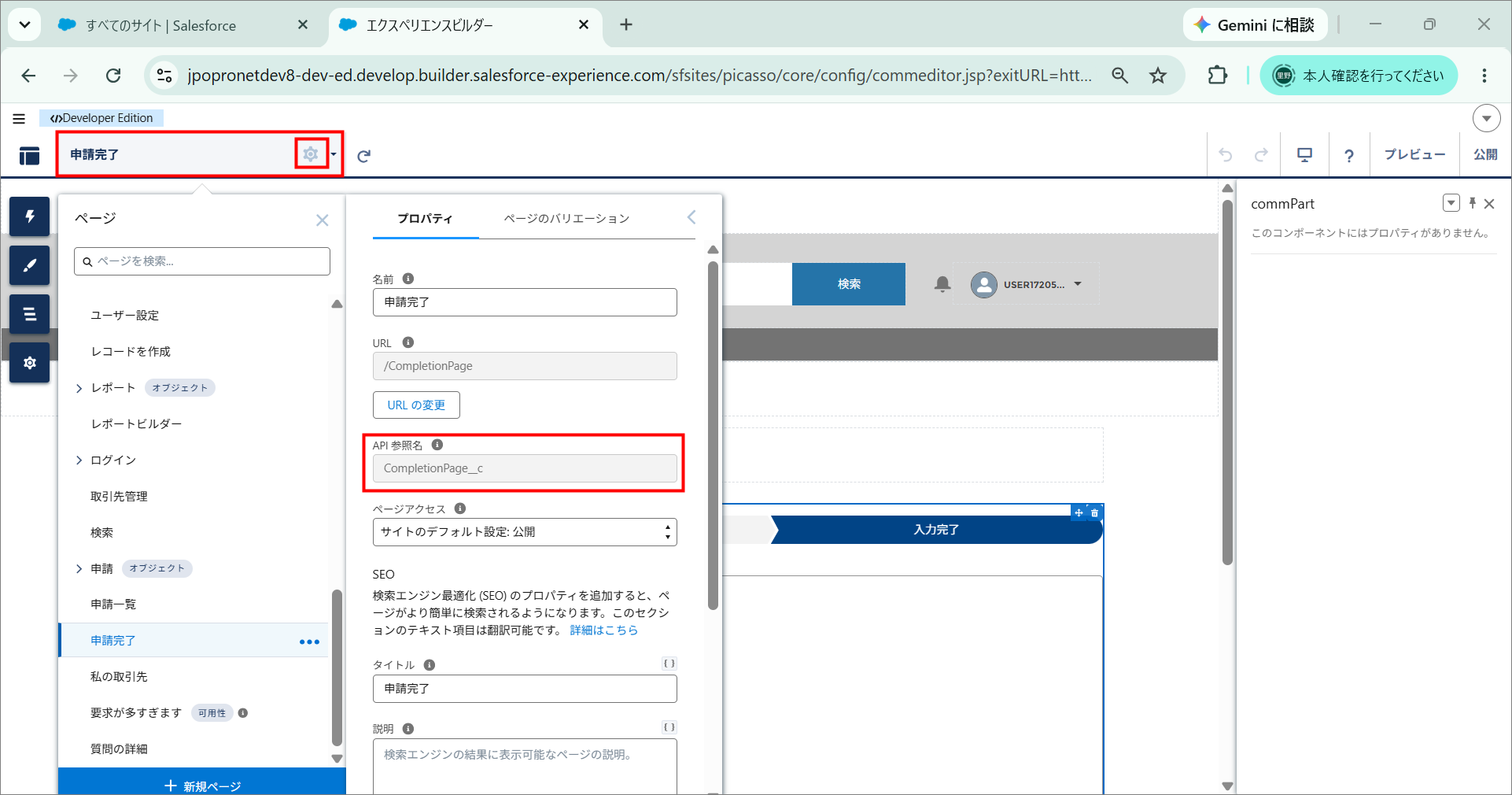Click the desktop view mode icon

[x=1304, y=155]
